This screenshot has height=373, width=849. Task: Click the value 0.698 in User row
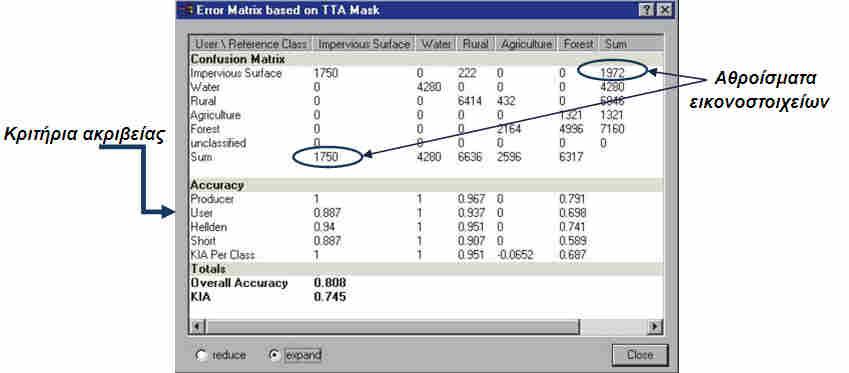(x=573, y=213)
